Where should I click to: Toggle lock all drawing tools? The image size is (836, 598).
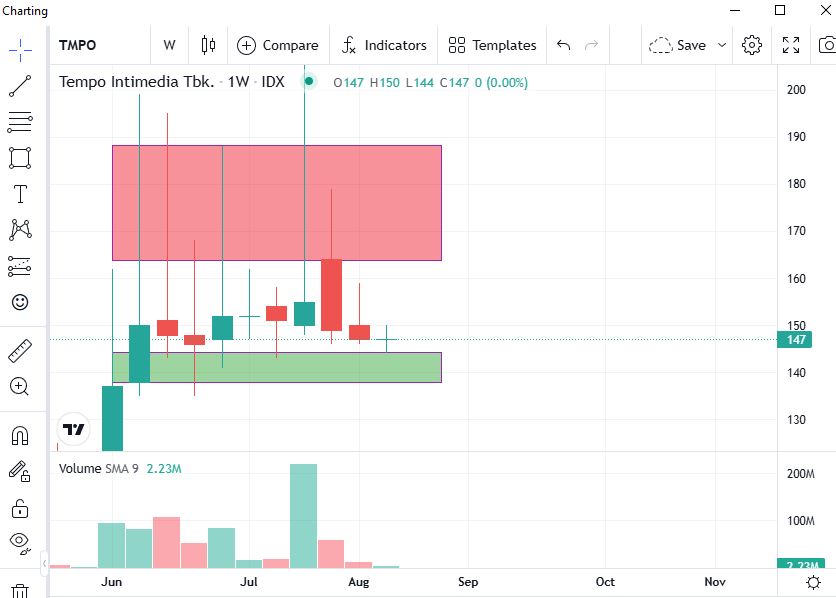[20, 508]
